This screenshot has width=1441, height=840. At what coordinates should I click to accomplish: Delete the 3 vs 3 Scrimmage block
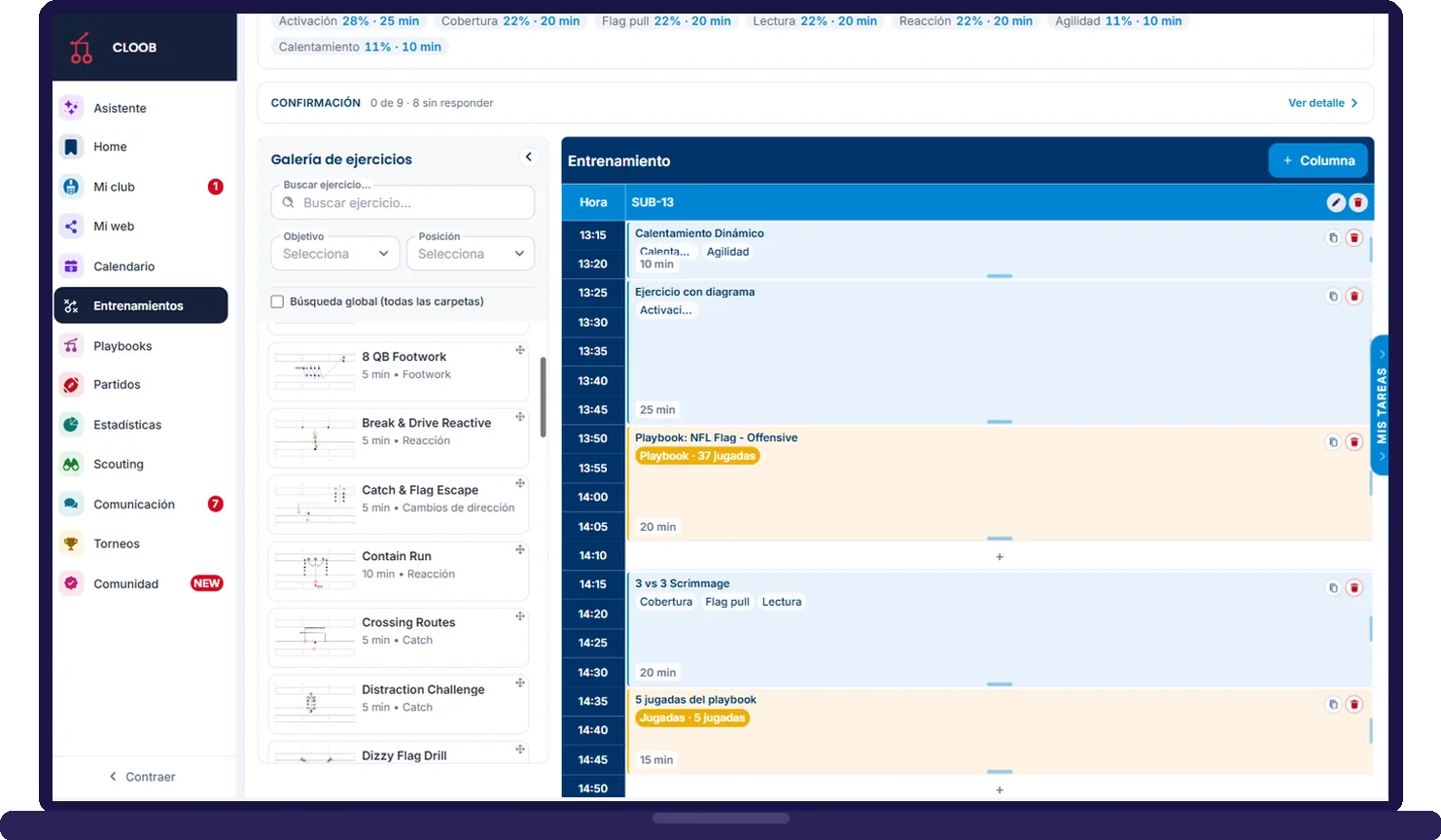1354,587
